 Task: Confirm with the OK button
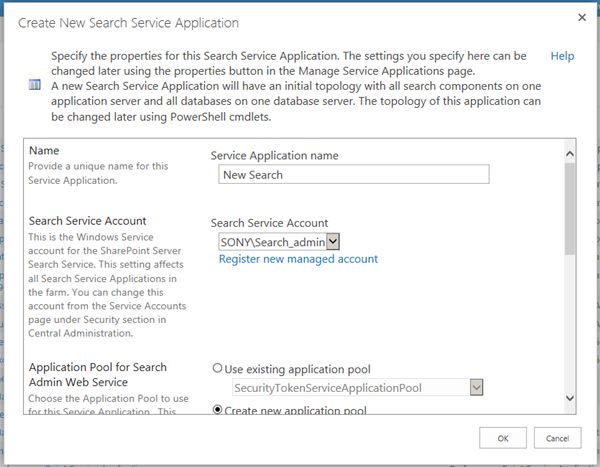503,438
